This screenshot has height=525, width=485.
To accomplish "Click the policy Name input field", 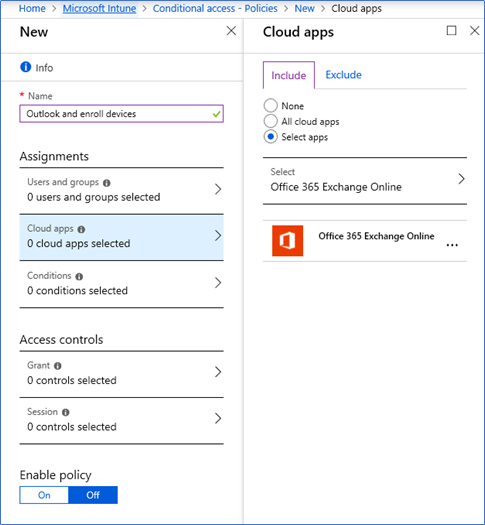I will [x=122, y=114].
